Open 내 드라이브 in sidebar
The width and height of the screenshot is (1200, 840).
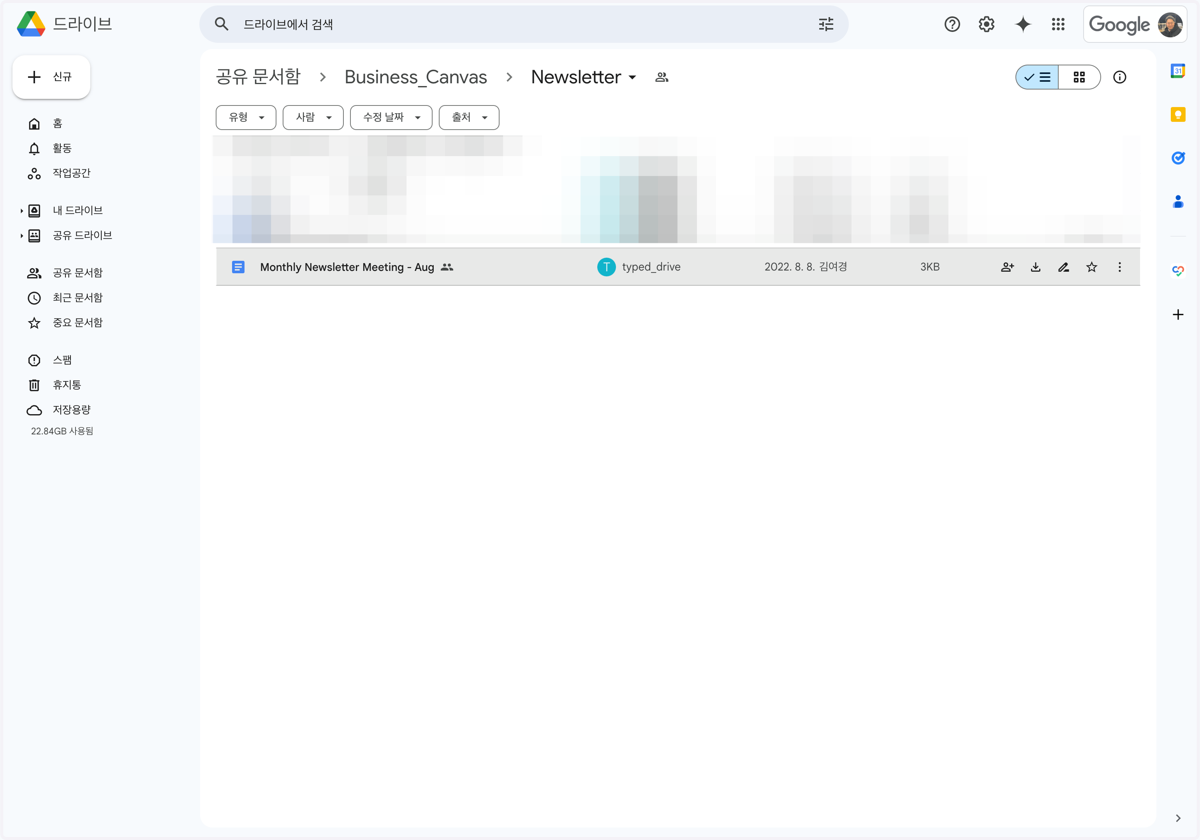point(78,211)
